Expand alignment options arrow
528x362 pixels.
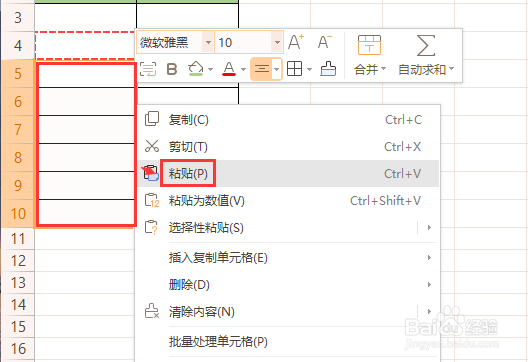coord(276,69)
